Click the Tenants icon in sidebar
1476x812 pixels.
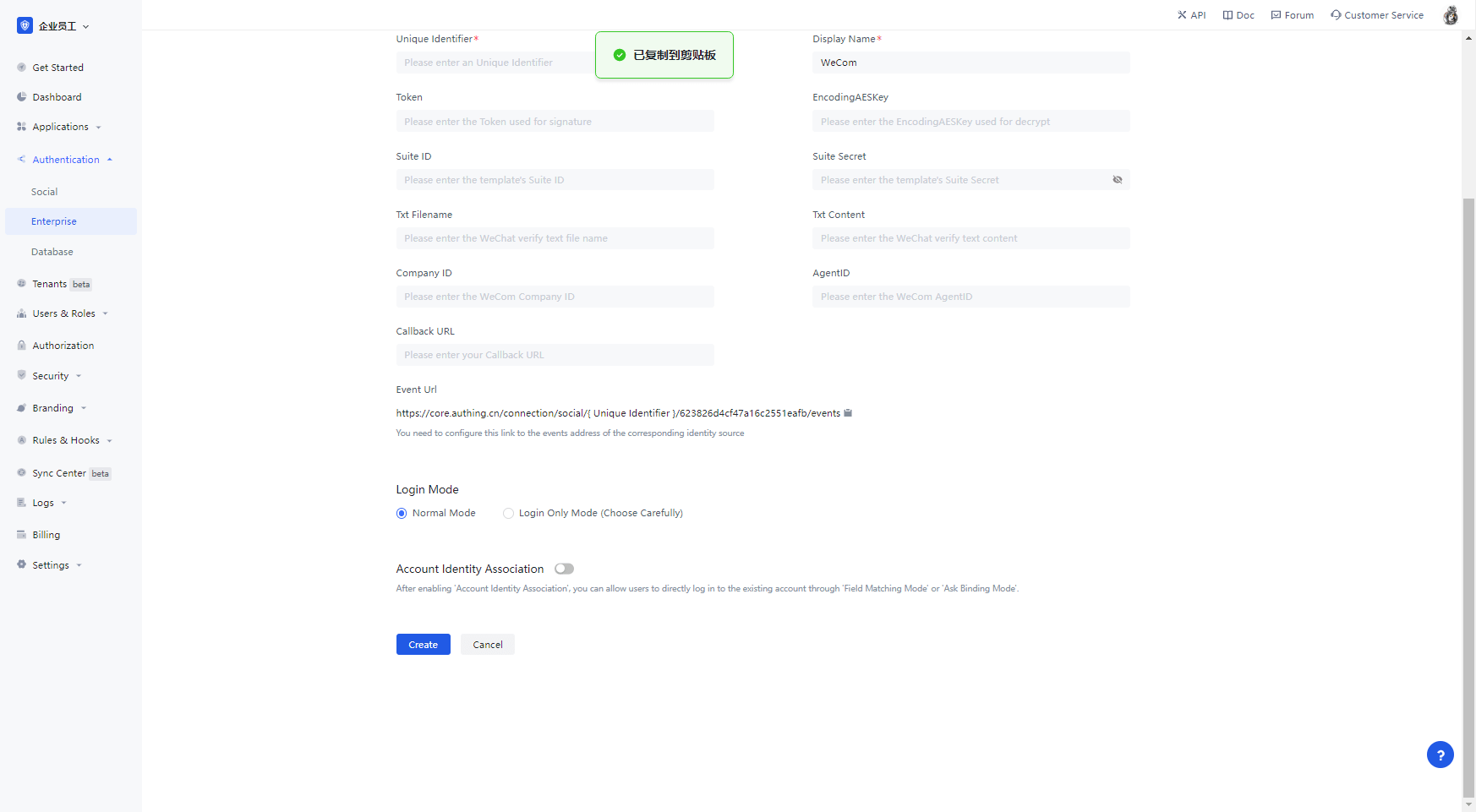22,284
